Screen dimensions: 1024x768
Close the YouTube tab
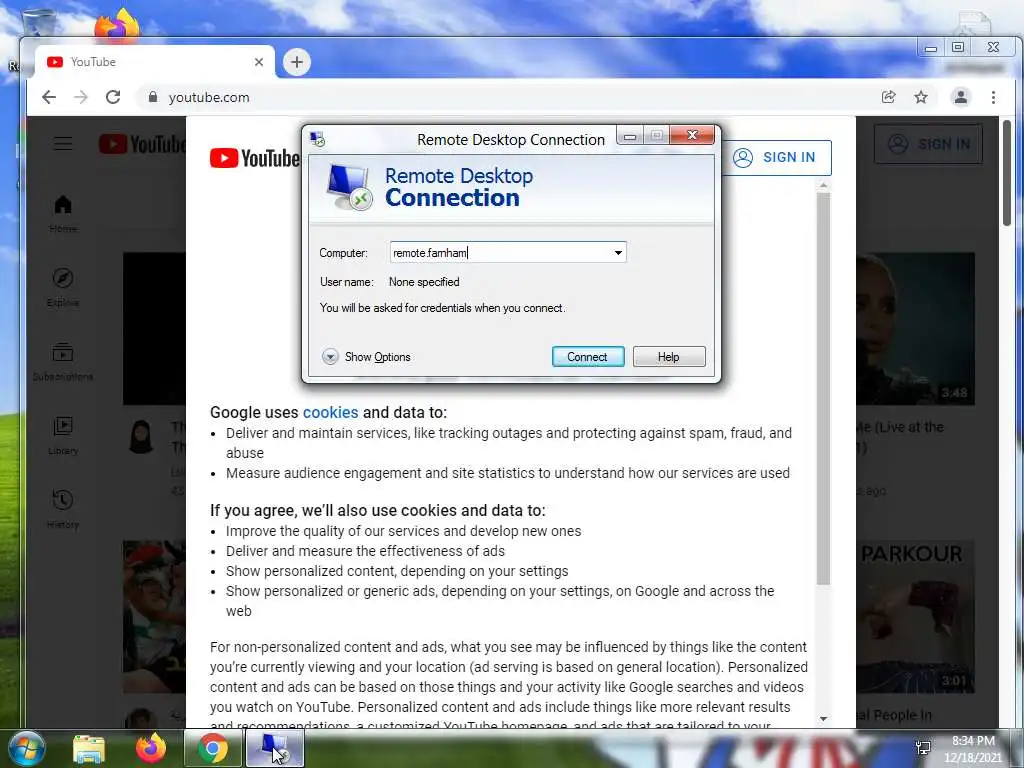click(259, 62)
